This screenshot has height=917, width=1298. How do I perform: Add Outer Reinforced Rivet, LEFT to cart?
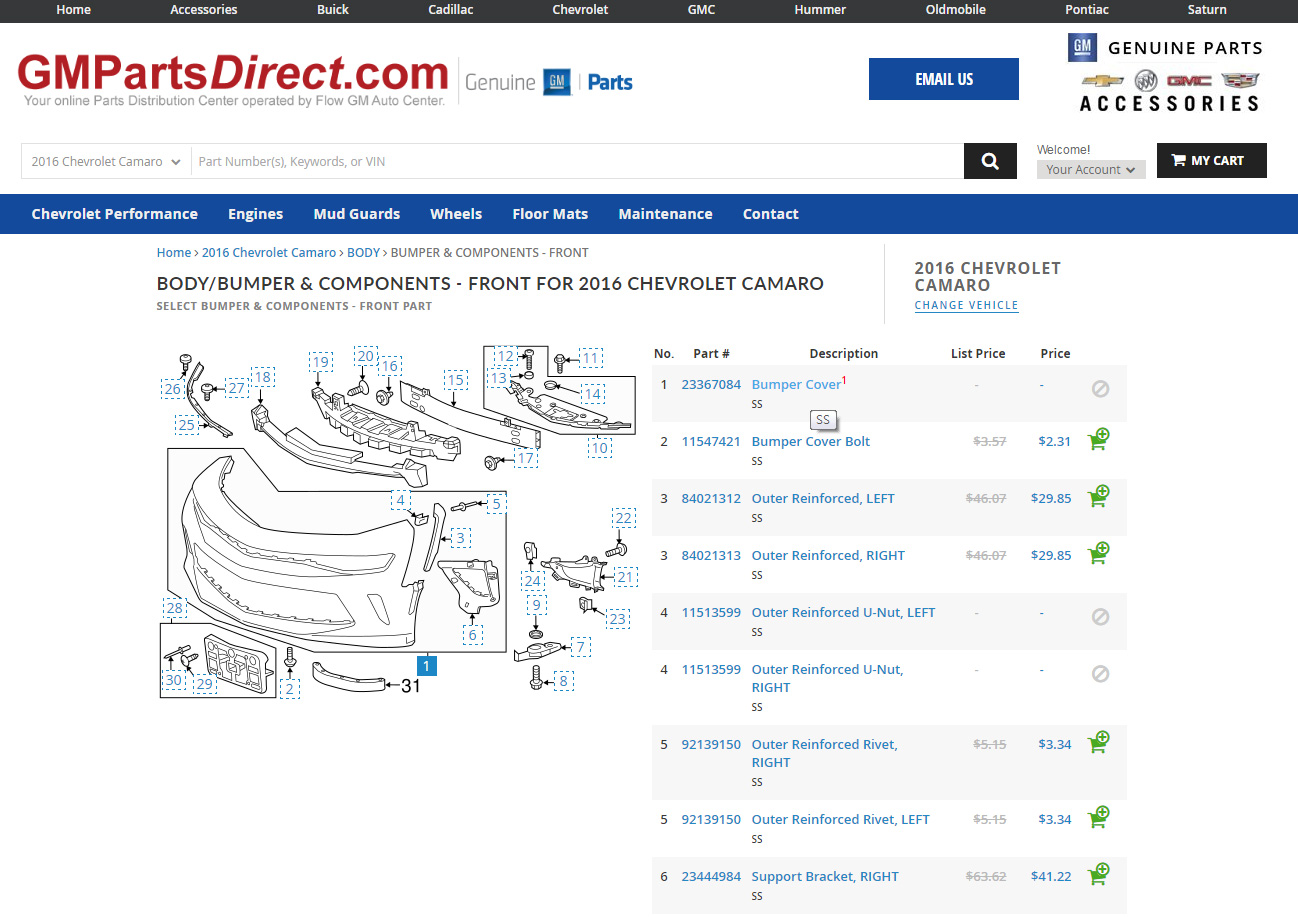(1099, 817)
